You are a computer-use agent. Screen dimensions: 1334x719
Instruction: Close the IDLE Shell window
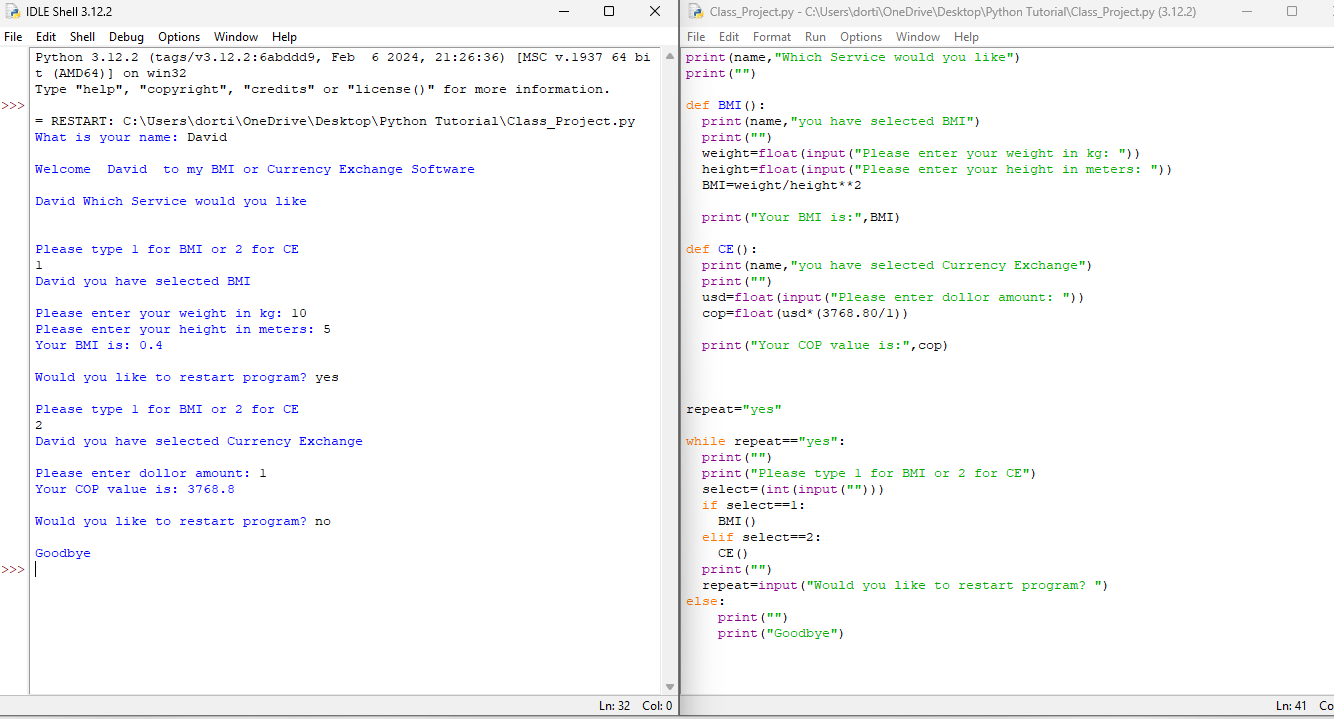point(655,12)
